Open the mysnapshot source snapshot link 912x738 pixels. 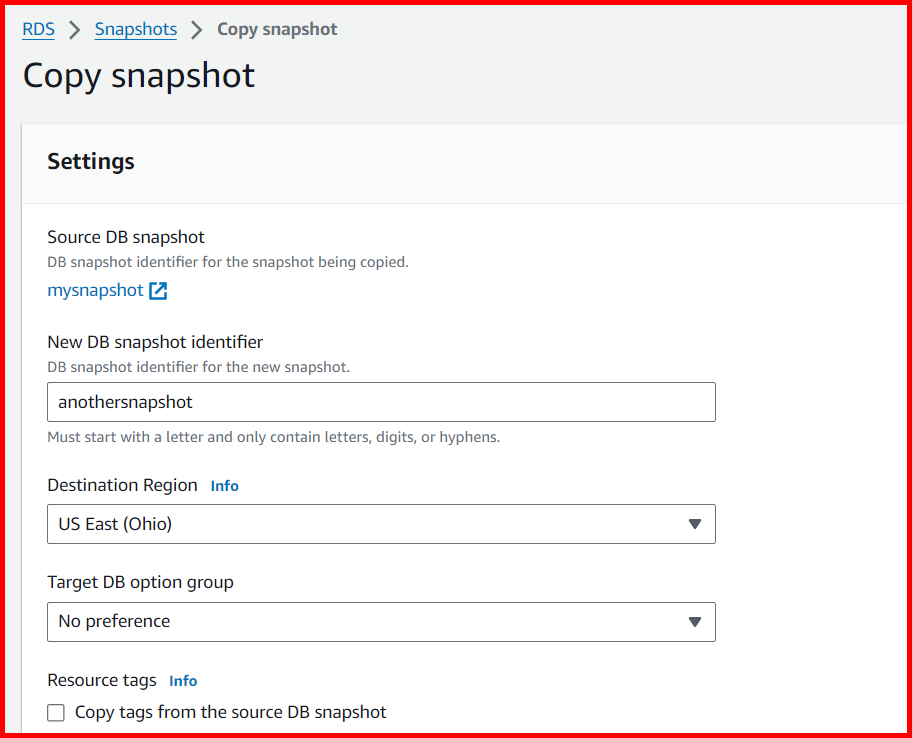pos(95,290)
